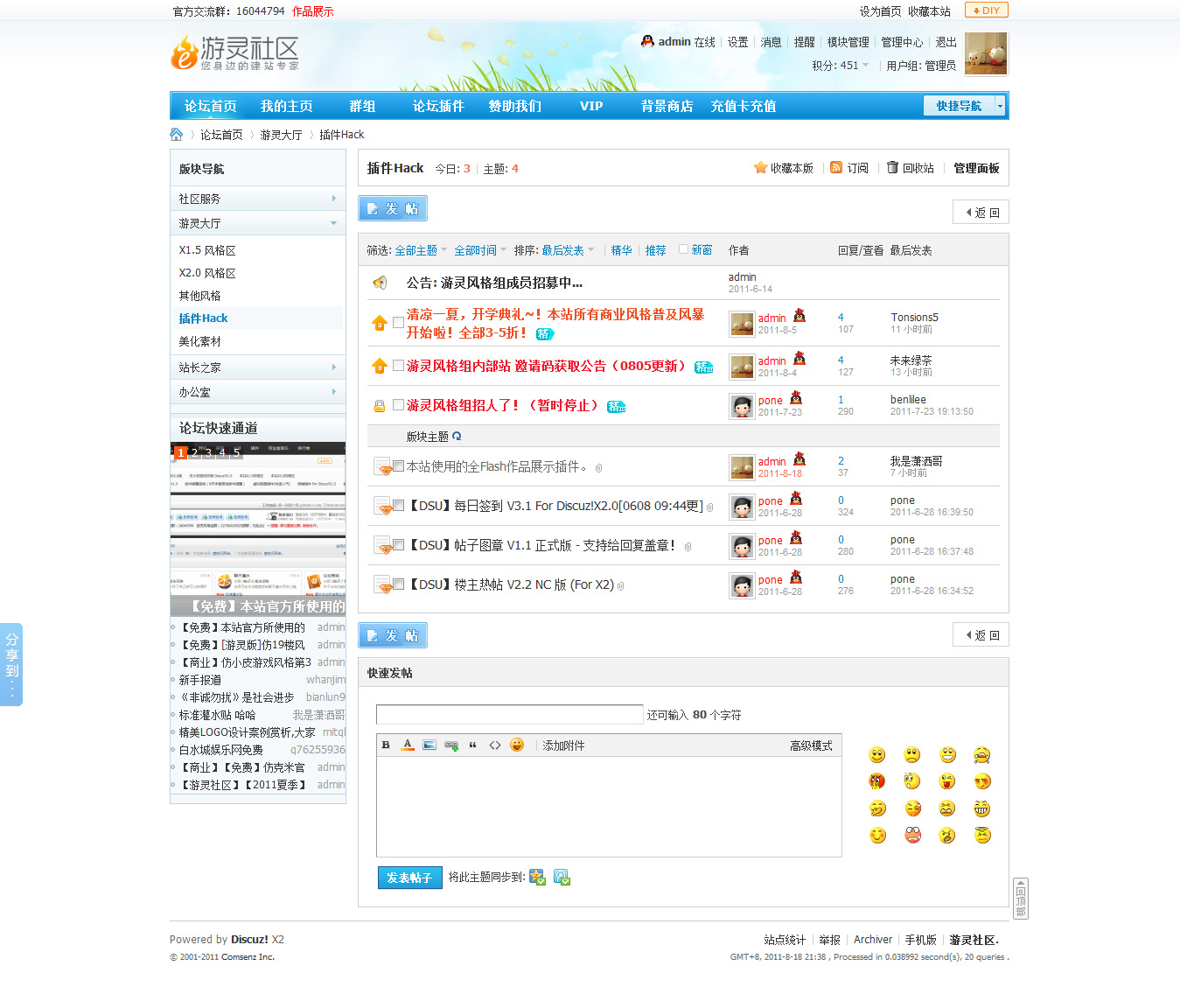This screenshot has height=1008, width=1180.
Task: Check the box for 清凉一夏 thread
Action: click(398, 322)
